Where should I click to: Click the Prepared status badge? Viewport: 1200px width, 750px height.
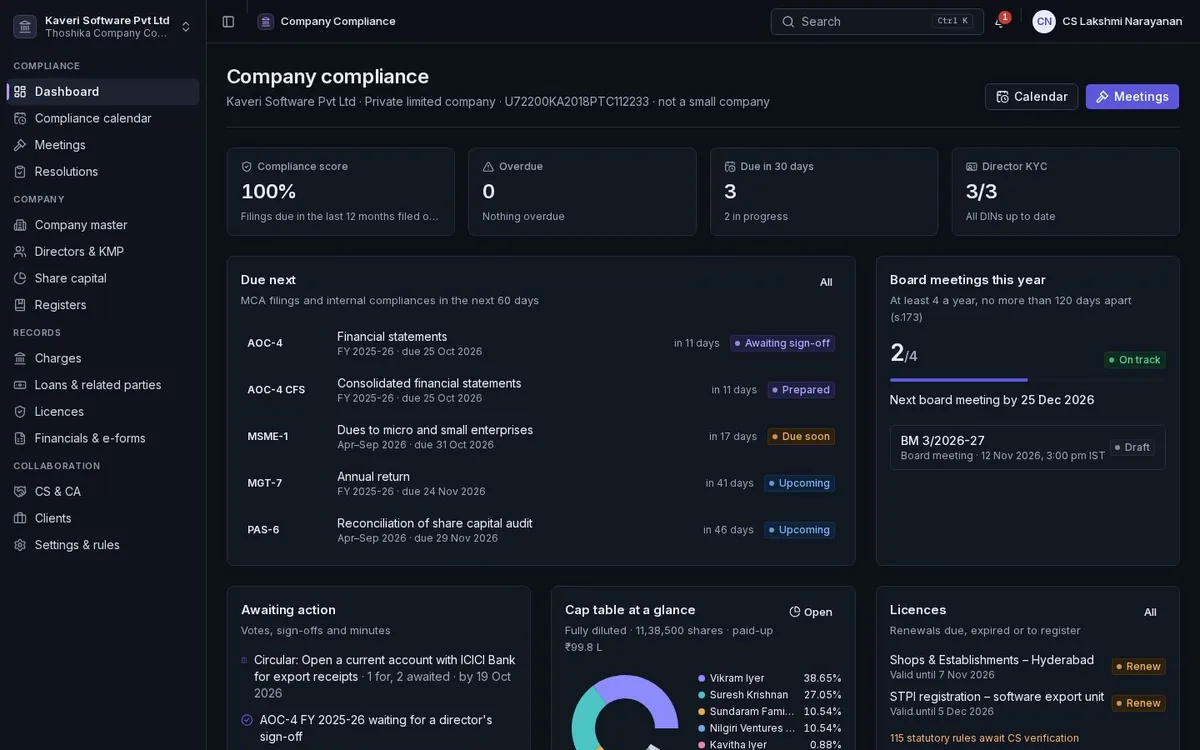[801, 390]
